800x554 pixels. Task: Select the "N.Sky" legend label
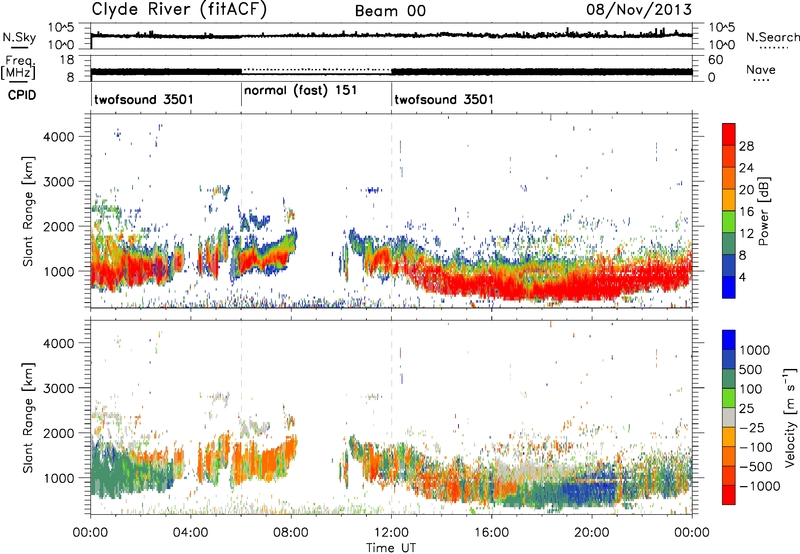(x=19, y=37)
